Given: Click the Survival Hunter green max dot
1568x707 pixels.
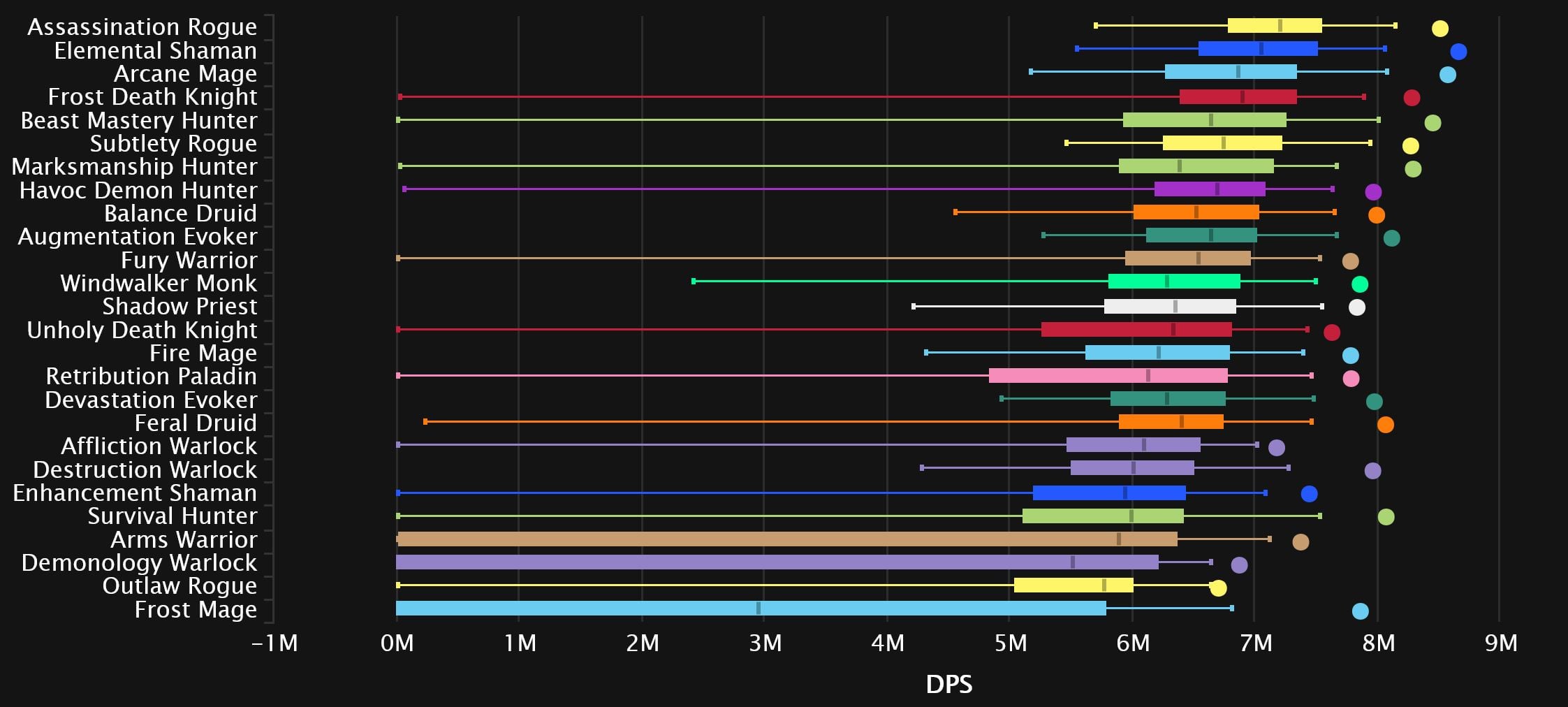Looking at the screenshot, I should (x=1386, y=517).
